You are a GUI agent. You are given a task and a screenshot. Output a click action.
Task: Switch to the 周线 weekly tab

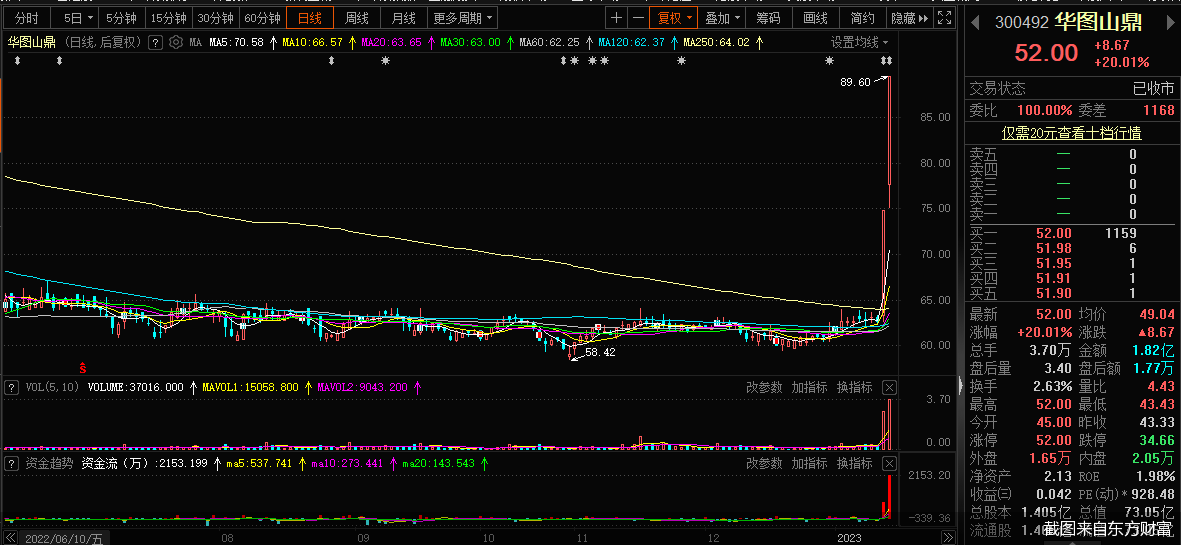tap(357, 18)
